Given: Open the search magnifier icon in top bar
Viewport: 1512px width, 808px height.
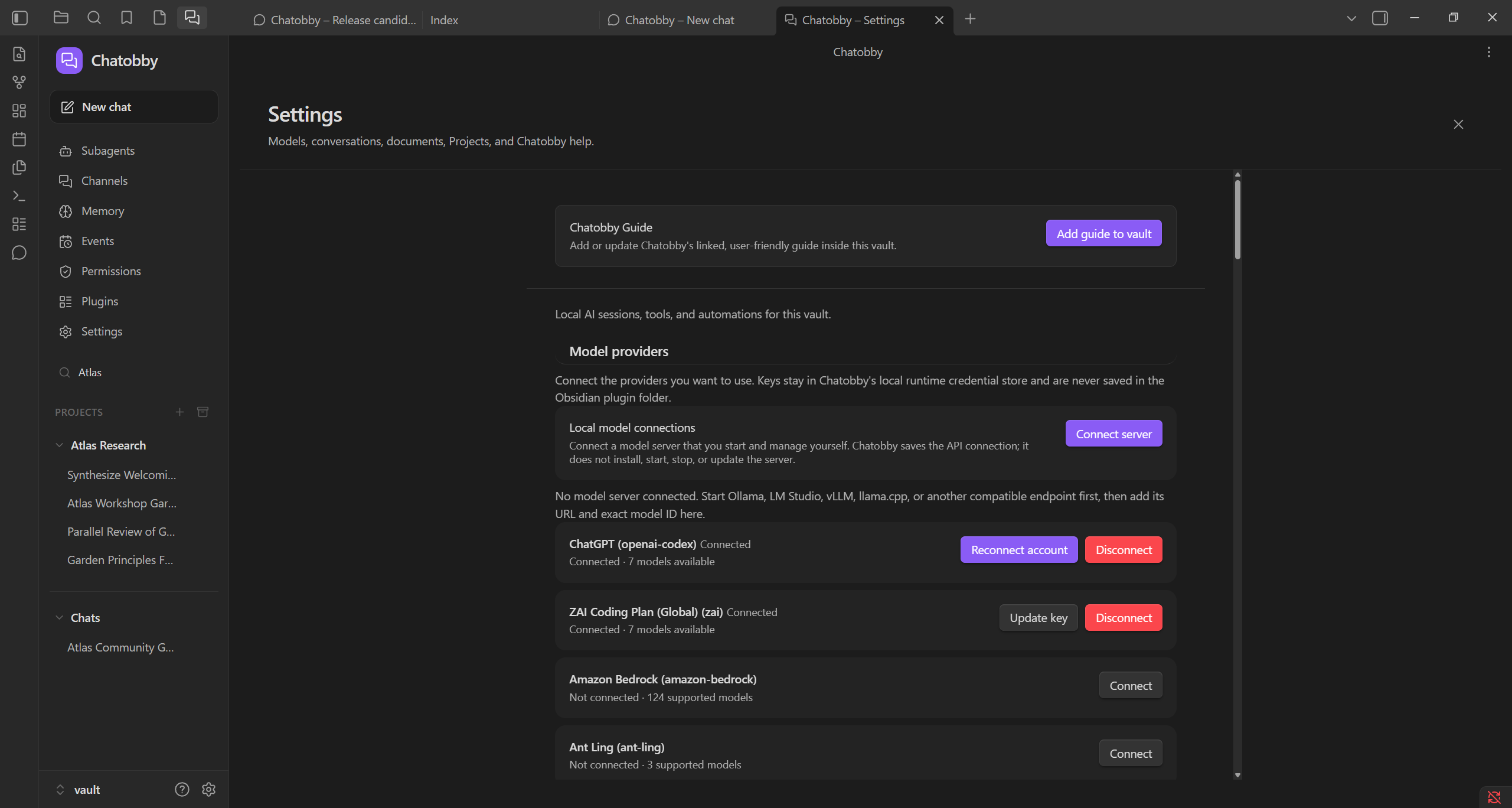Looking at the screenshot, I should coord(94,18).
